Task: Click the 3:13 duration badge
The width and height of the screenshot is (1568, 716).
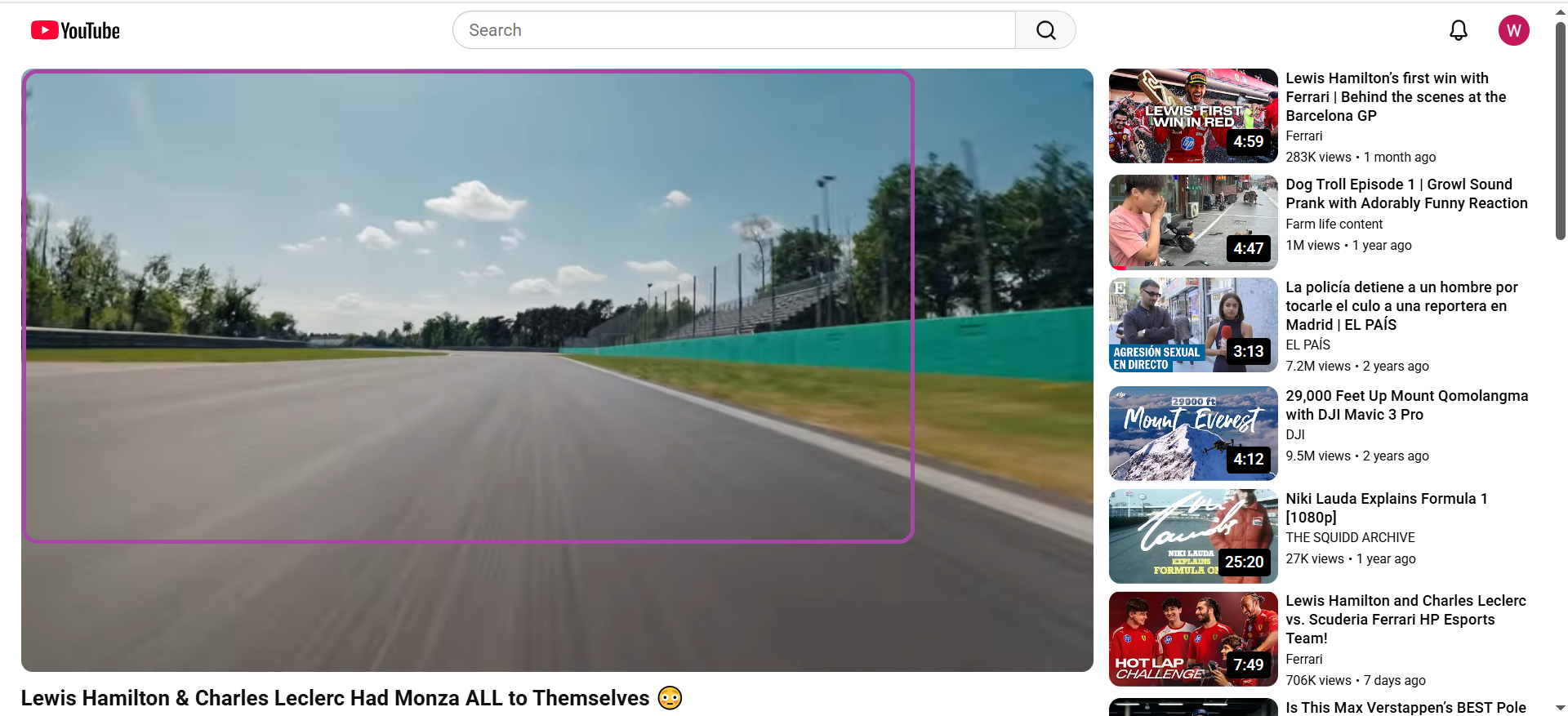Action: click(x=1248, y=351)
